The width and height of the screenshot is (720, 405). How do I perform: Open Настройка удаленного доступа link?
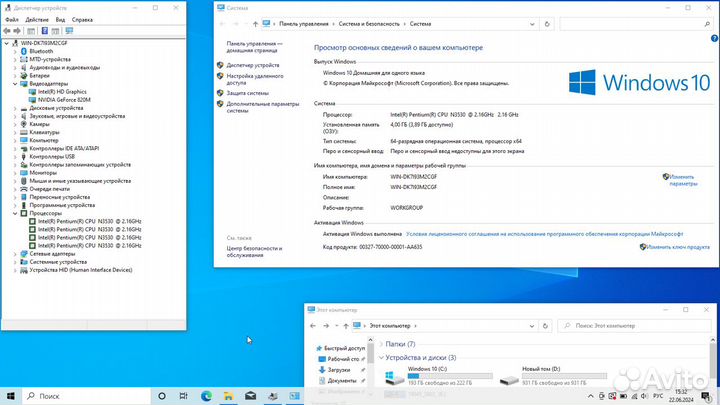coord(255,79)
